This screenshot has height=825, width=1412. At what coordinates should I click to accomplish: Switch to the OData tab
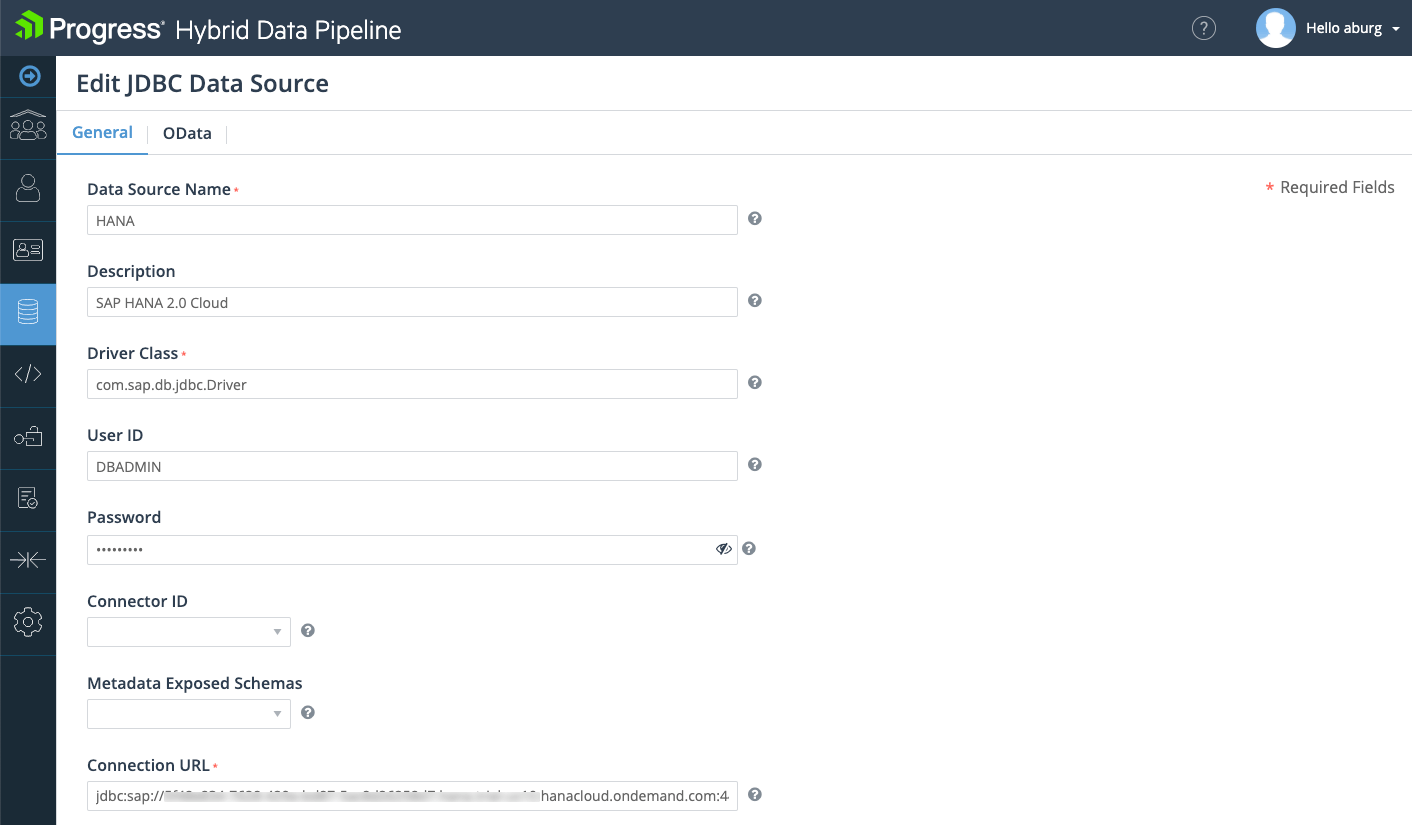187,133
